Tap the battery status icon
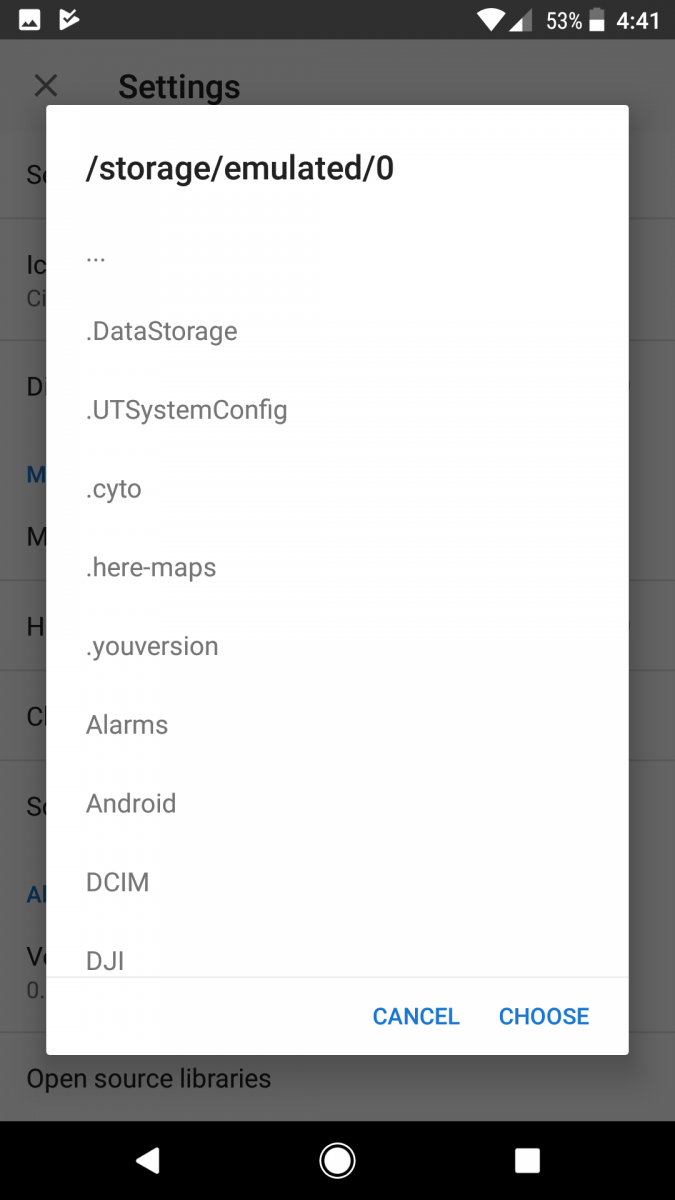This screenshot has width=675, height=1200. pos(598,20)
